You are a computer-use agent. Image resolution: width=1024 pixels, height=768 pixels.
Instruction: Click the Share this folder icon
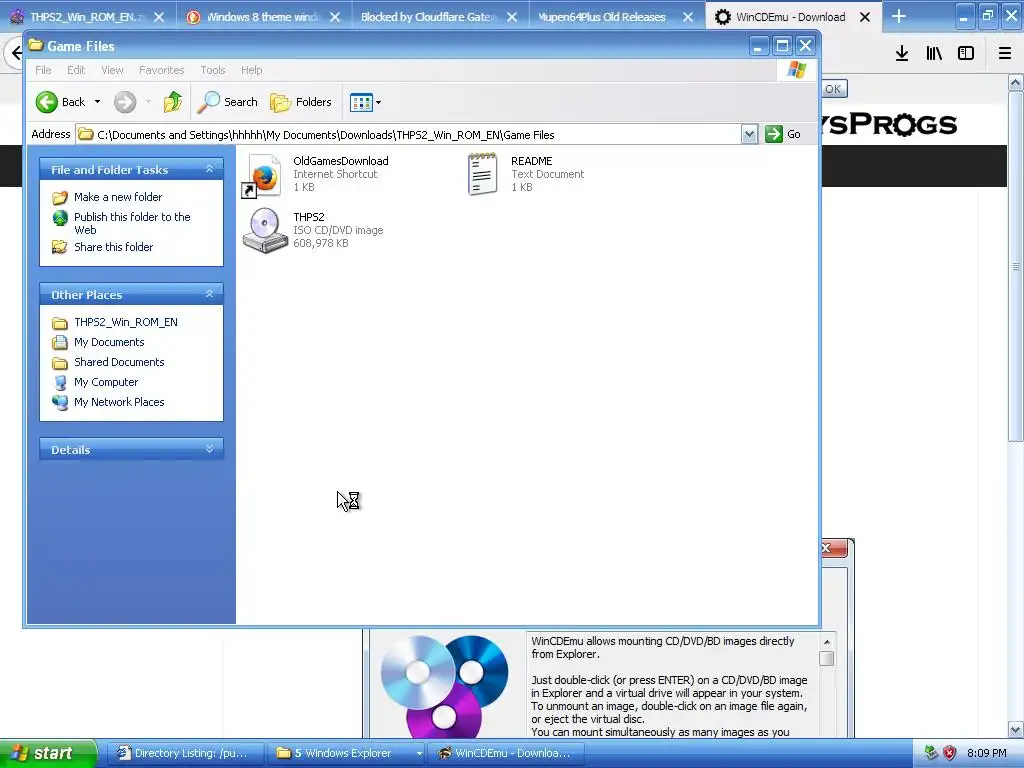[60, 247]
